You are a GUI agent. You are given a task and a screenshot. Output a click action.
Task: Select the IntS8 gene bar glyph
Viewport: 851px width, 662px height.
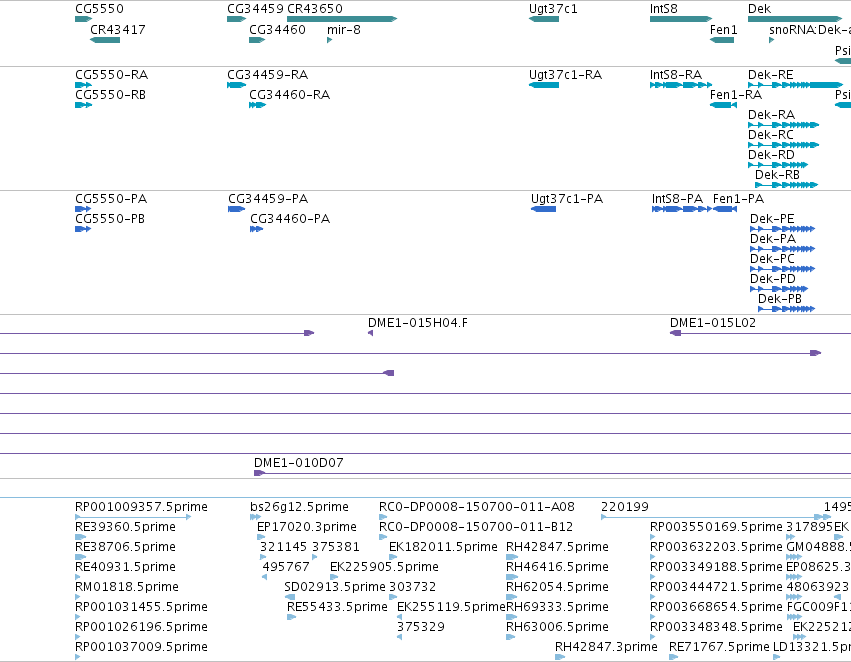click(x=681, y=19)
